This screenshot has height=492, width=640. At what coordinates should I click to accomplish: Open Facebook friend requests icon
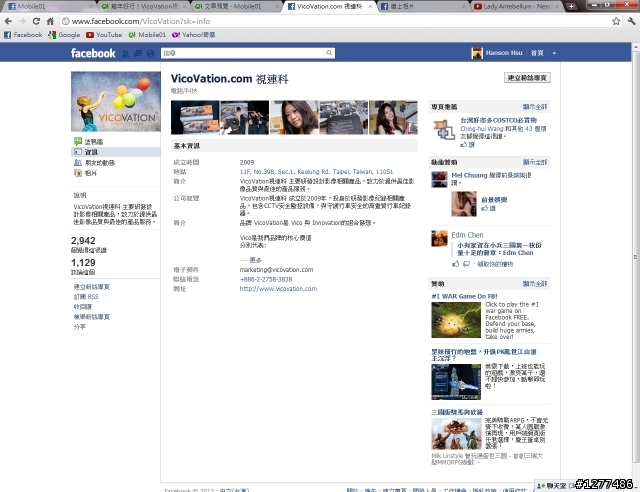[x=125, y=53]
